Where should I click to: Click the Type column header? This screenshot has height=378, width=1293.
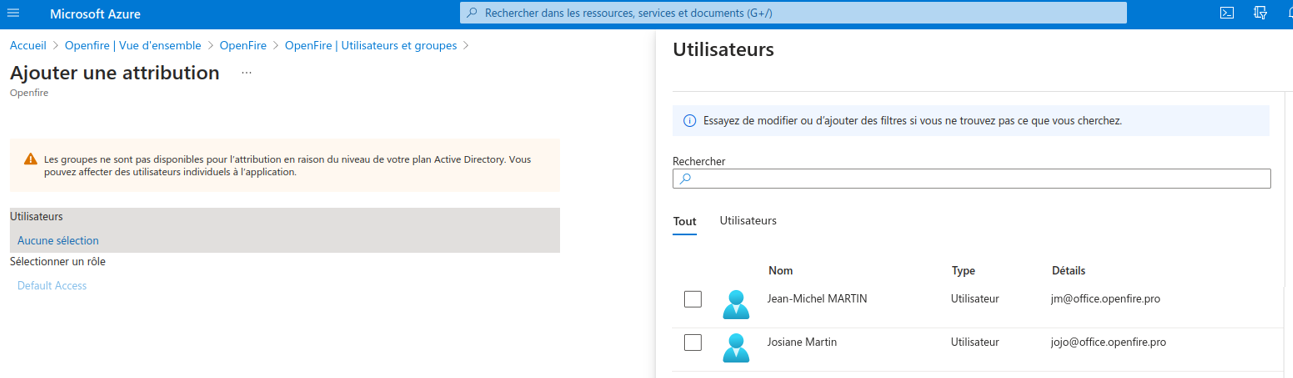[963, 271]
